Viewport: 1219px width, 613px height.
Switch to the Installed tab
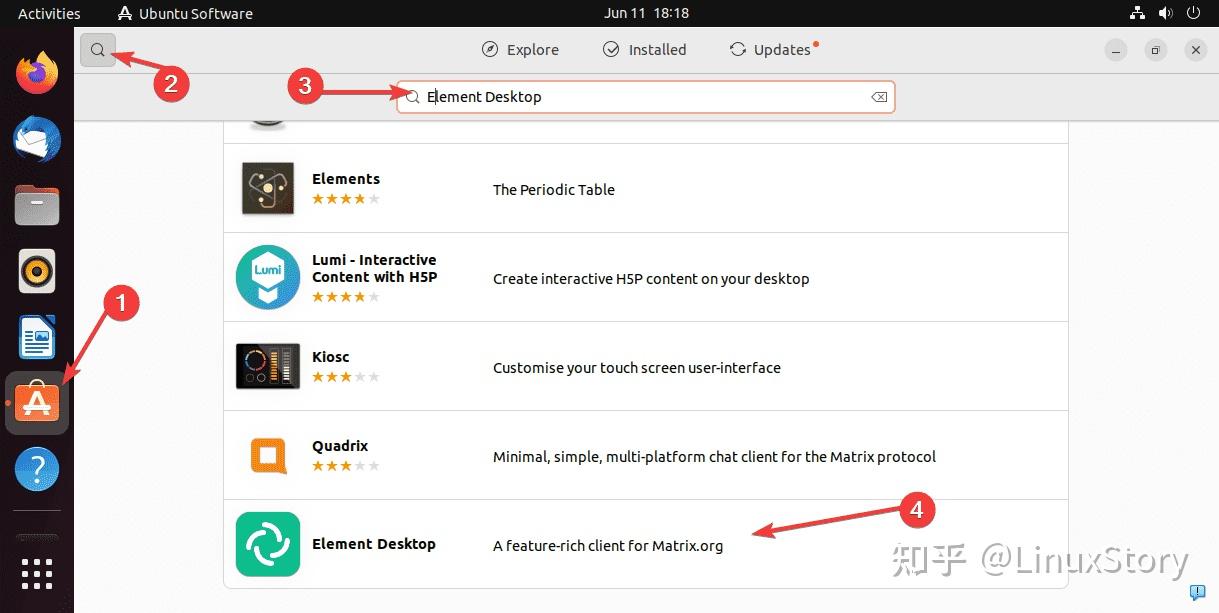click(x=645, y=50)
